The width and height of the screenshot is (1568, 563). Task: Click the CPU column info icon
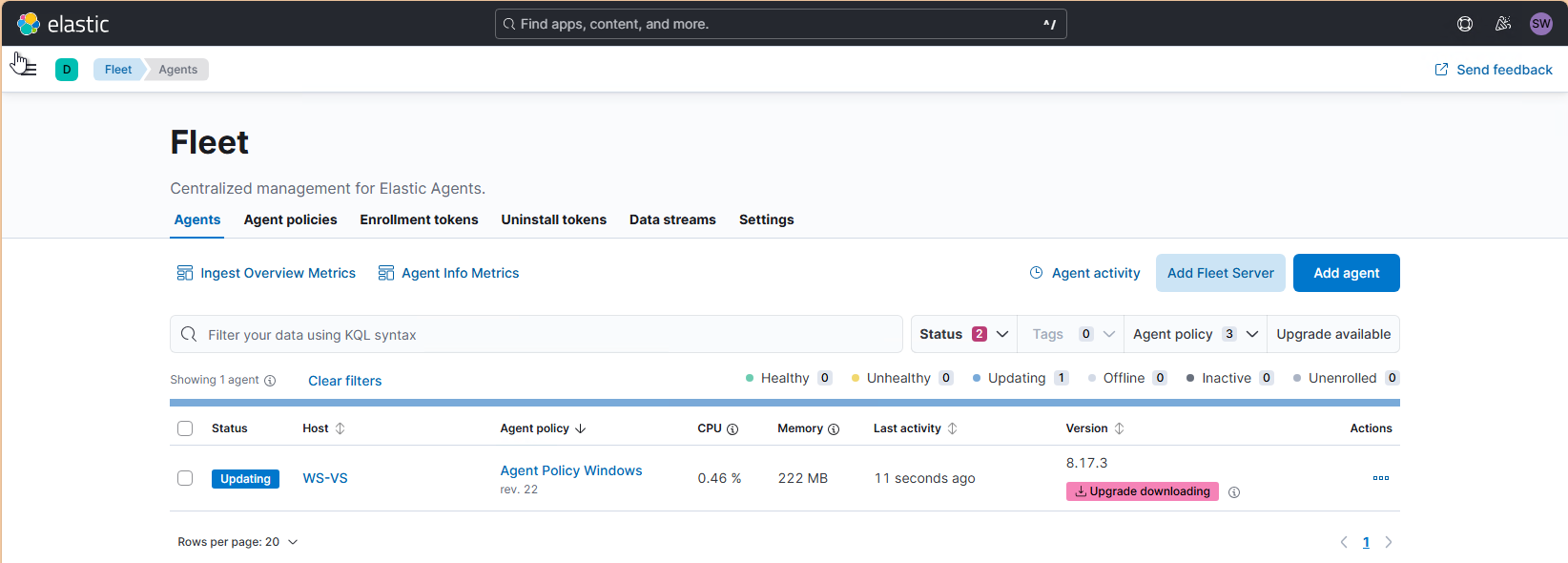click(732, 429)
